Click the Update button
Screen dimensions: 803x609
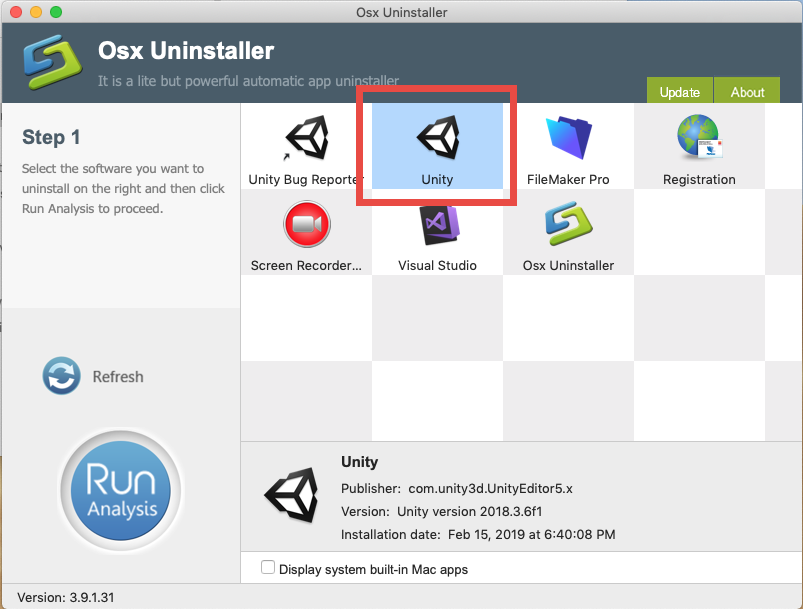coord(679,91)
